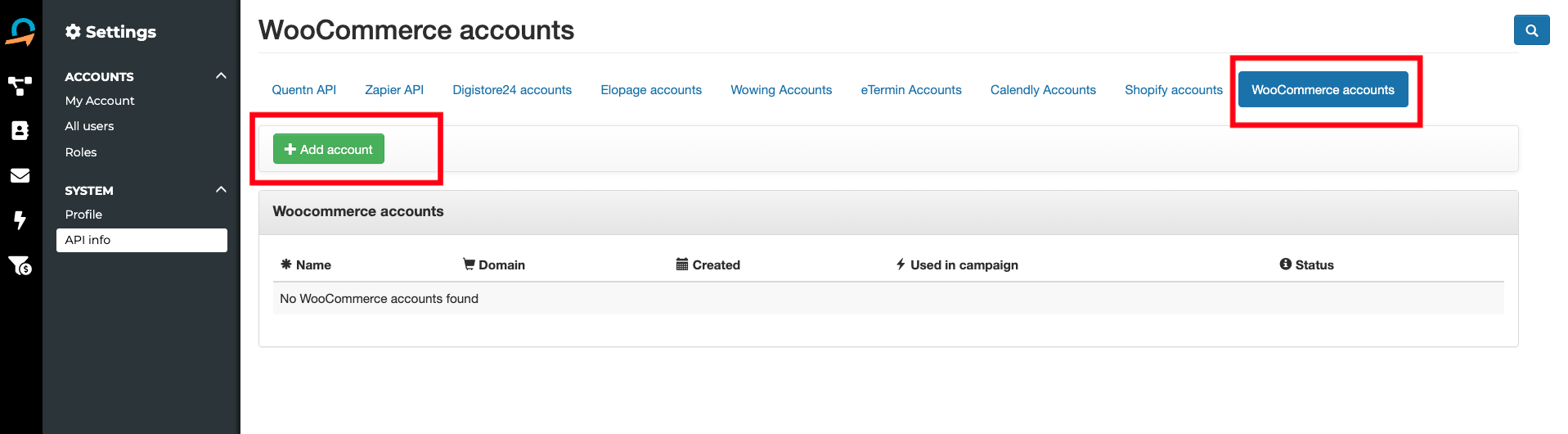Image resolution: width=1568 pixels, height=434 pixels.
Task: Open the lightning bolt icon in sidebar
Action: tap(20, 219)
